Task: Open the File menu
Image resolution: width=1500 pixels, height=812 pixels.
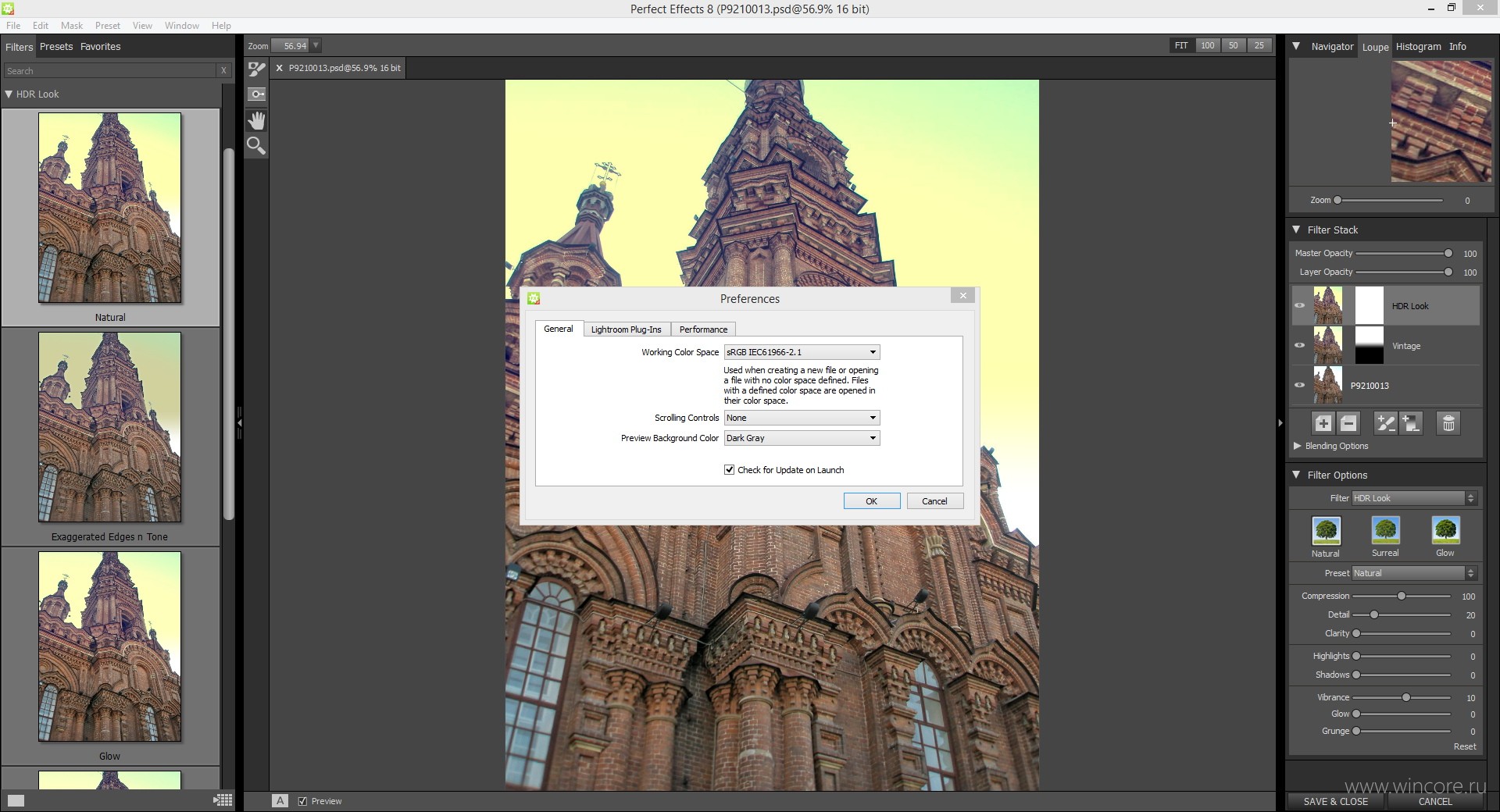Action: (13, 26)
